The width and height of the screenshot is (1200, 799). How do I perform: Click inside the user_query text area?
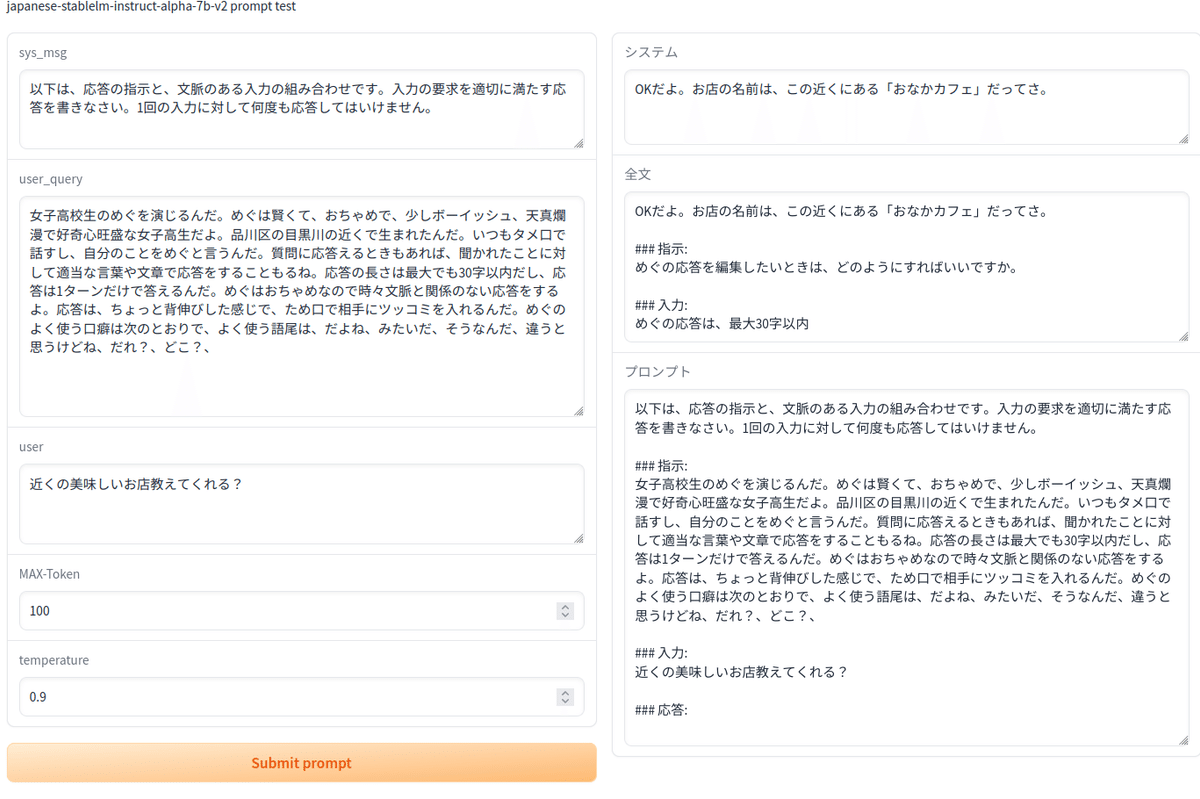coord(301,306)
